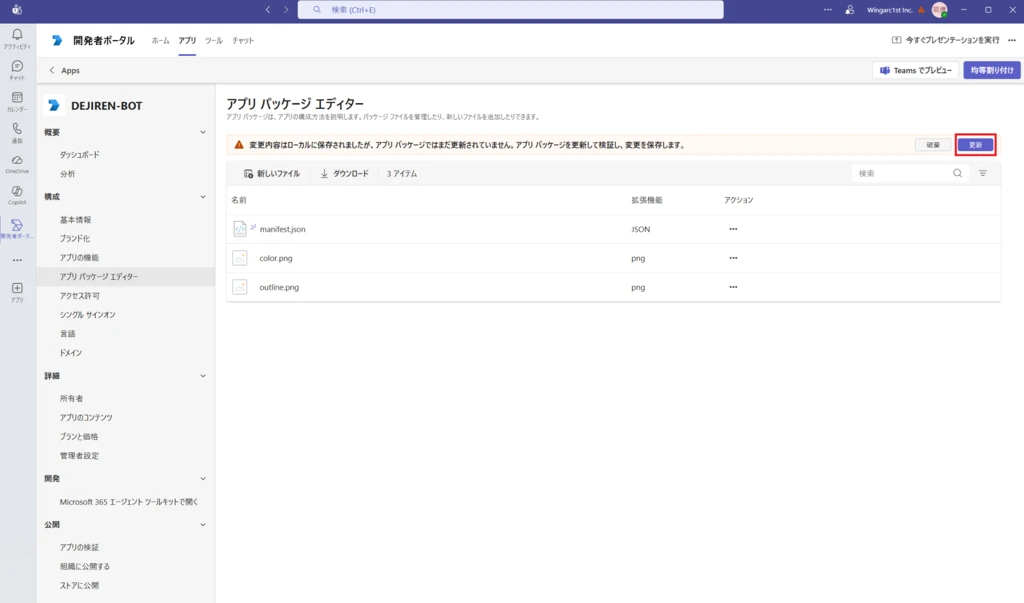The width and height of the screenshot is (1024, 603).
Task: Open the Calls icon in sidebar
Action: click(17, 132)
